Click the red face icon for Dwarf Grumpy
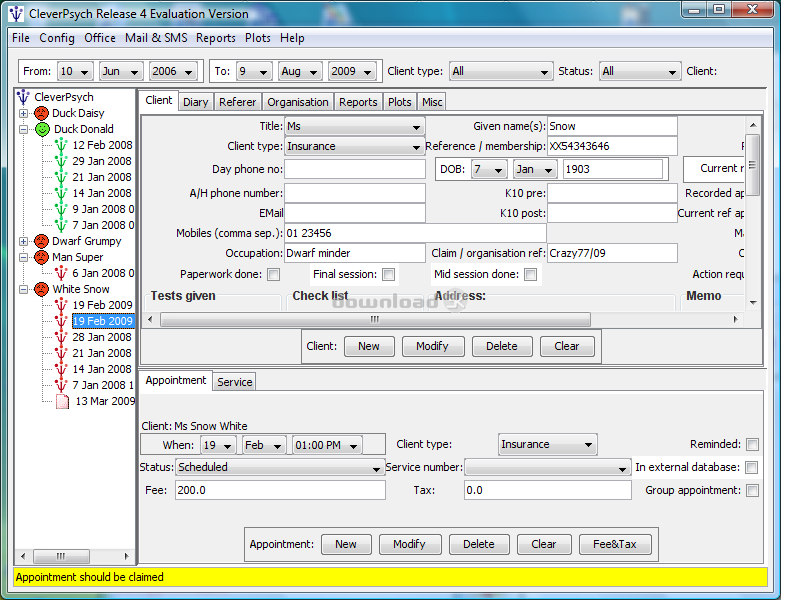Image resolution: width=800 pixels, height=600 pixels. pyautogui.click(x=41, y=241)
